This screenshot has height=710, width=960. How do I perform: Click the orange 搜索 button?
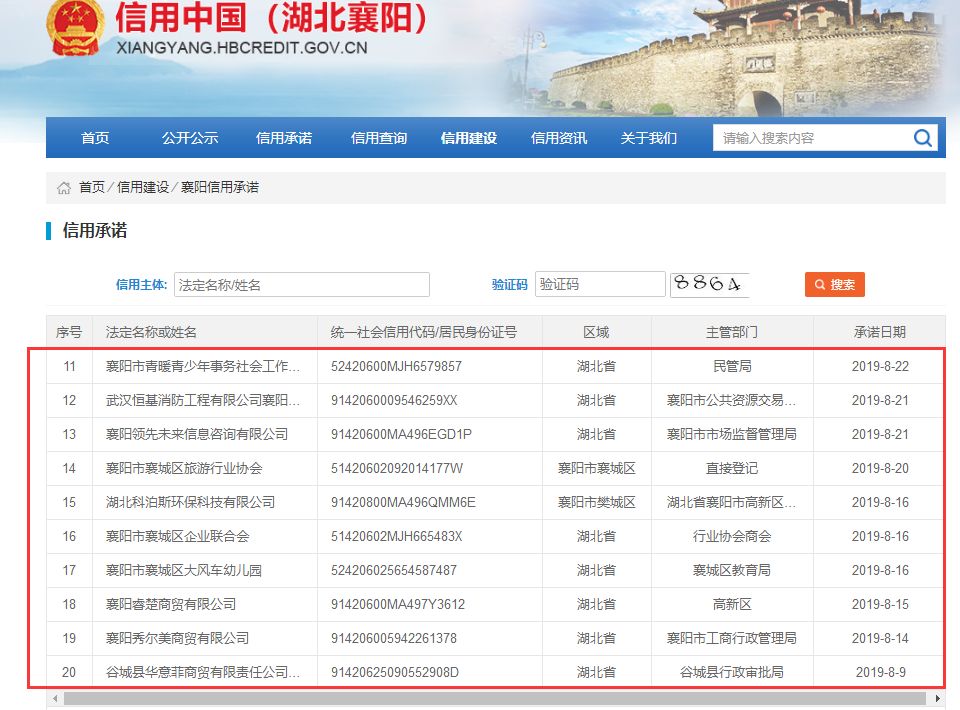834,285
